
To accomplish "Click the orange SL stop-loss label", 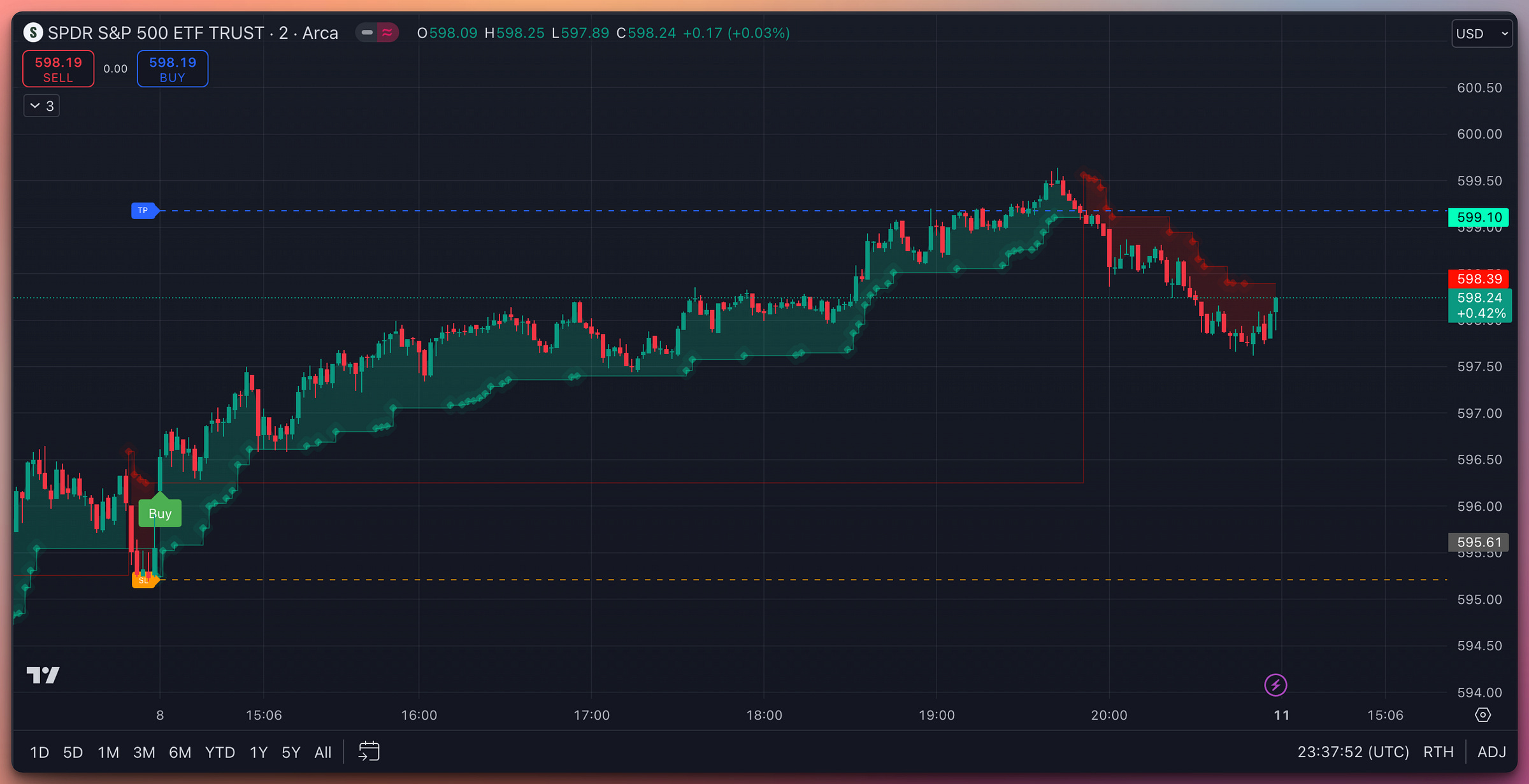I will point(145,580).
